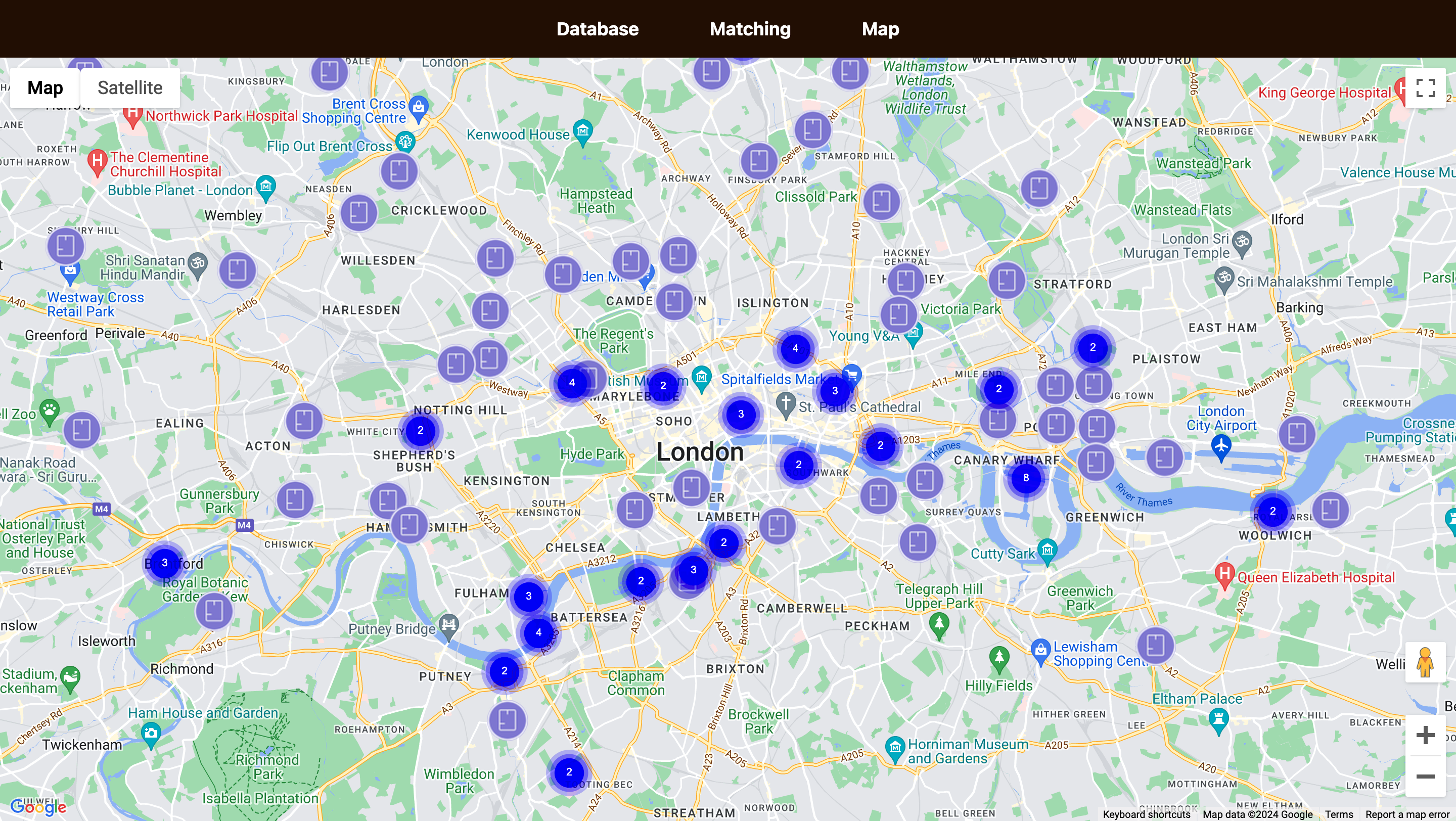1456x821 pixels.
Task: Select the Map view type button
Action: [x=45, y=87]
